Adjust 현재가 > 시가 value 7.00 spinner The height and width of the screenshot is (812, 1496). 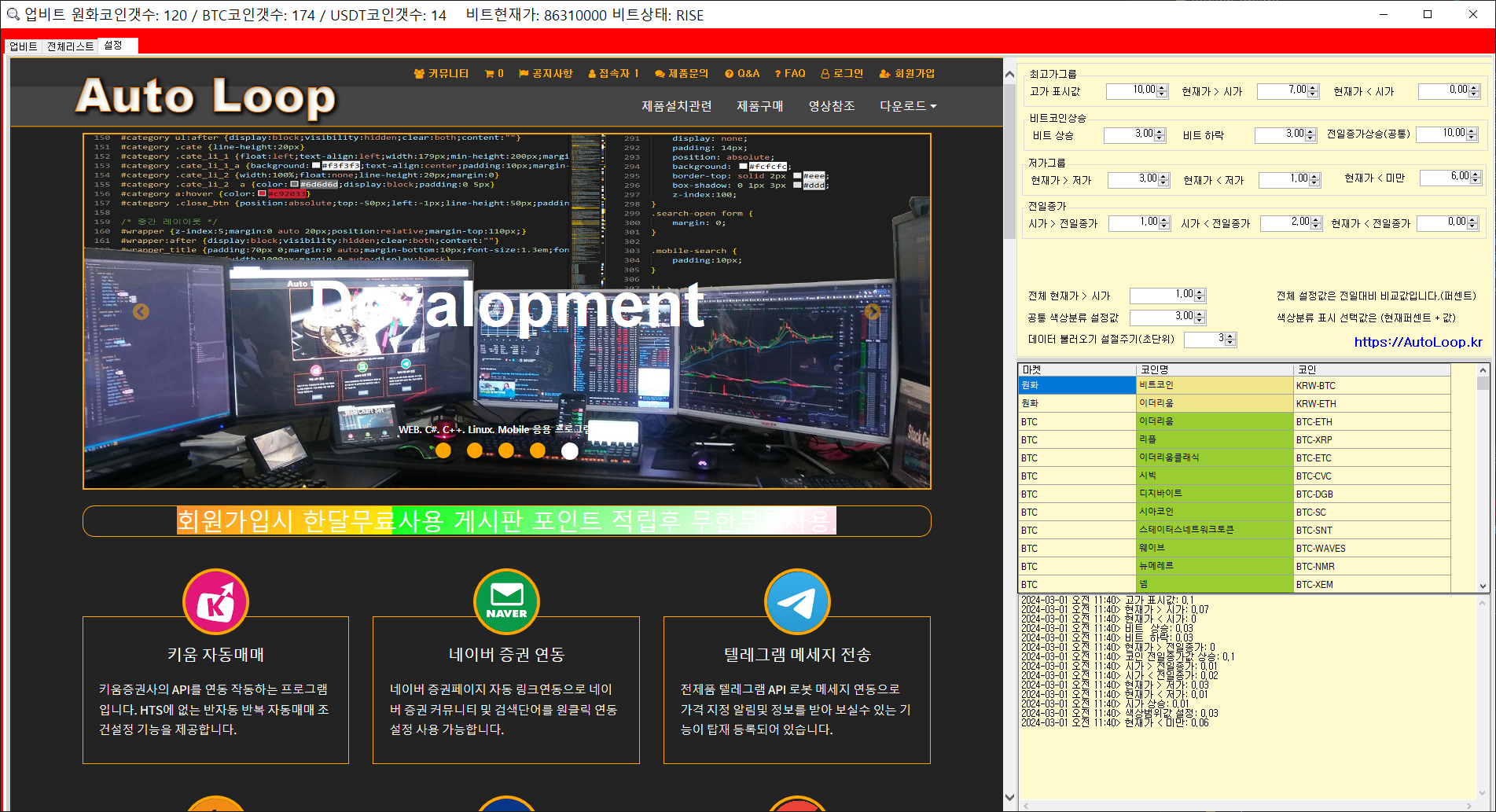[x=1314, y=91]
